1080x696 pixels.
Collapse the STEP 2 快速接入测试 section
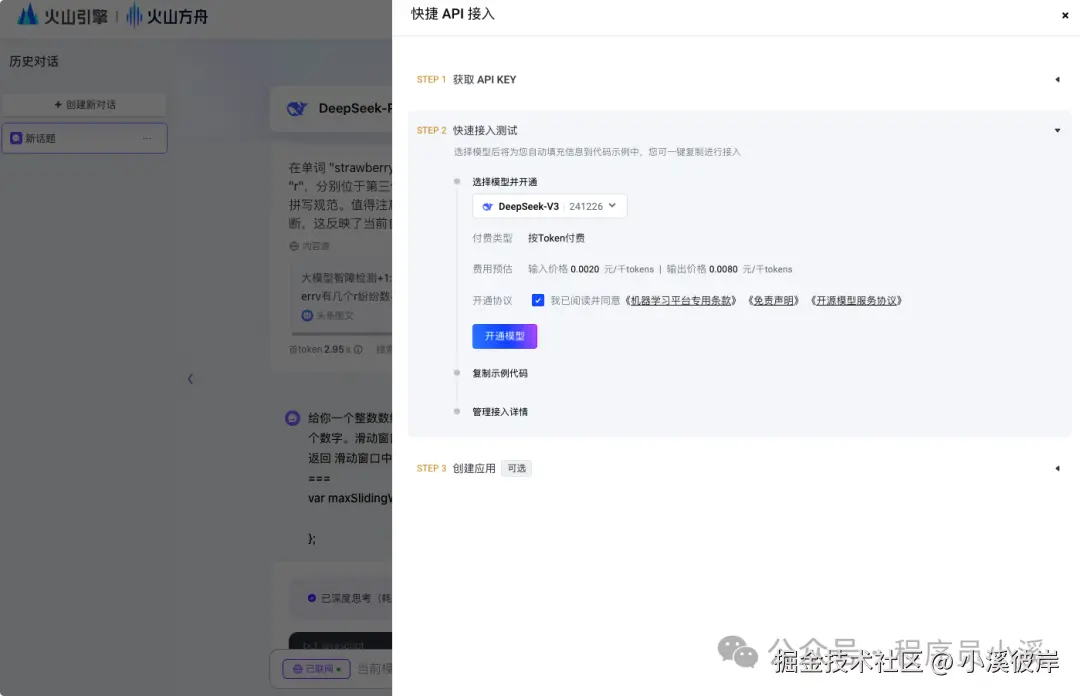[1057, 129]
